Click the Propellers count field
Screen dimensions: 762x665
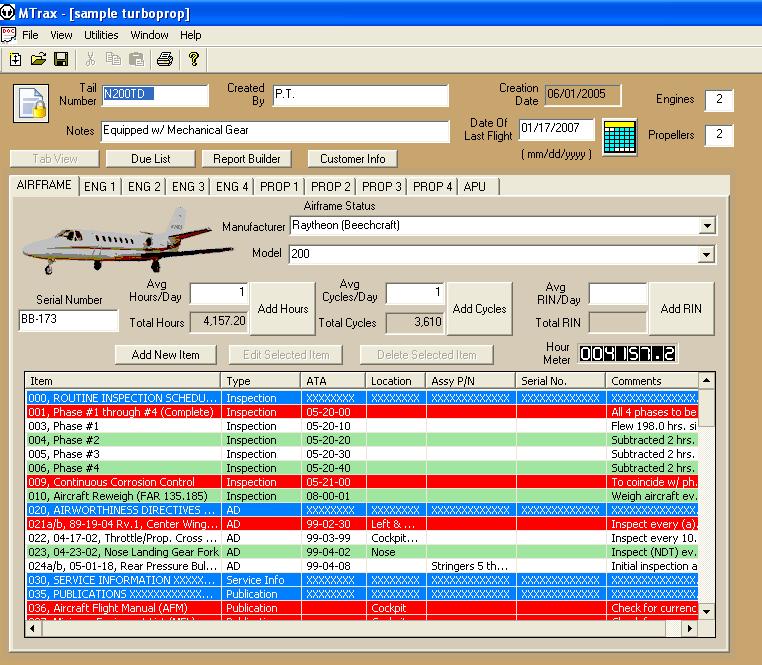tap(719, 135)
